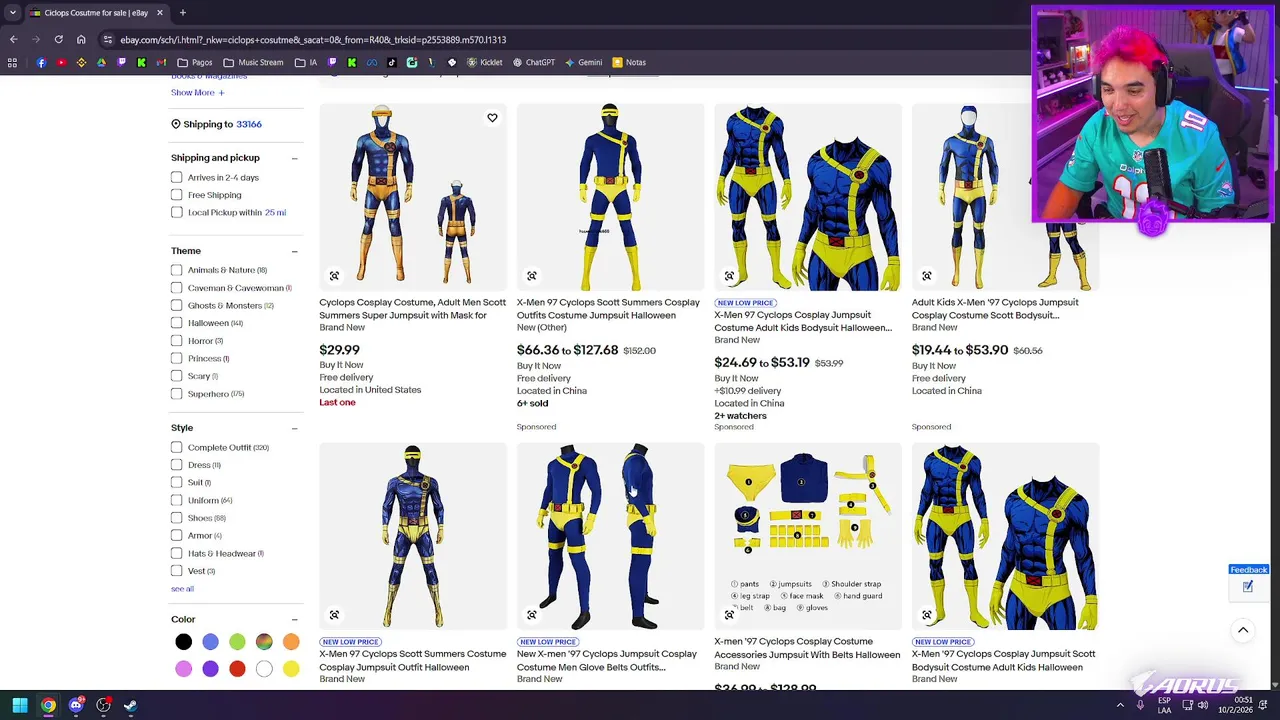Viewport: 1280px width, 720px height.
Task: Jump back to top with arrow button
Action: [x=1243, y=630]
